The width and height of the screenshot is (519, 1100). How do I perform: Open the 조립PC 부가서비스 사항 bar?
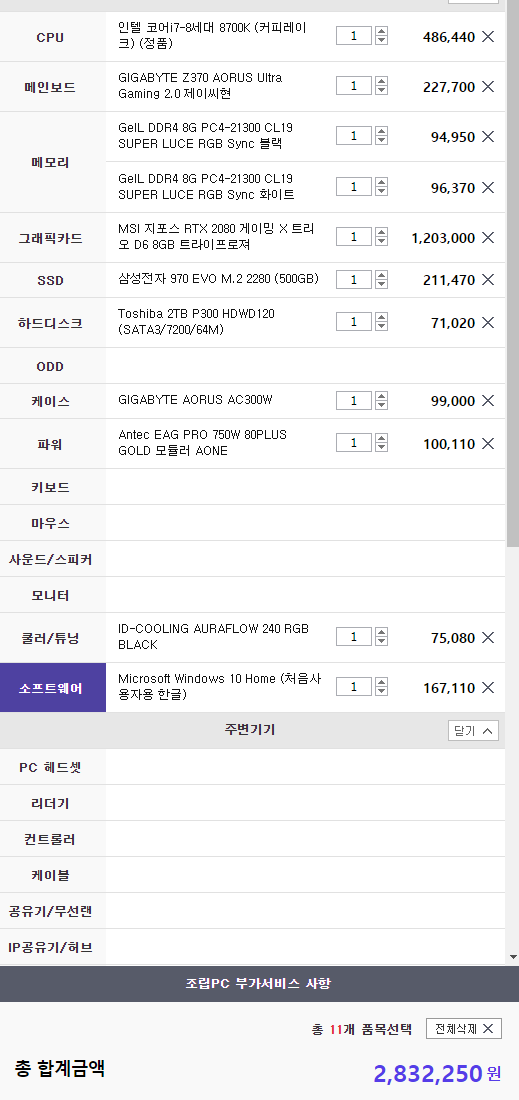tap(260, 984)
